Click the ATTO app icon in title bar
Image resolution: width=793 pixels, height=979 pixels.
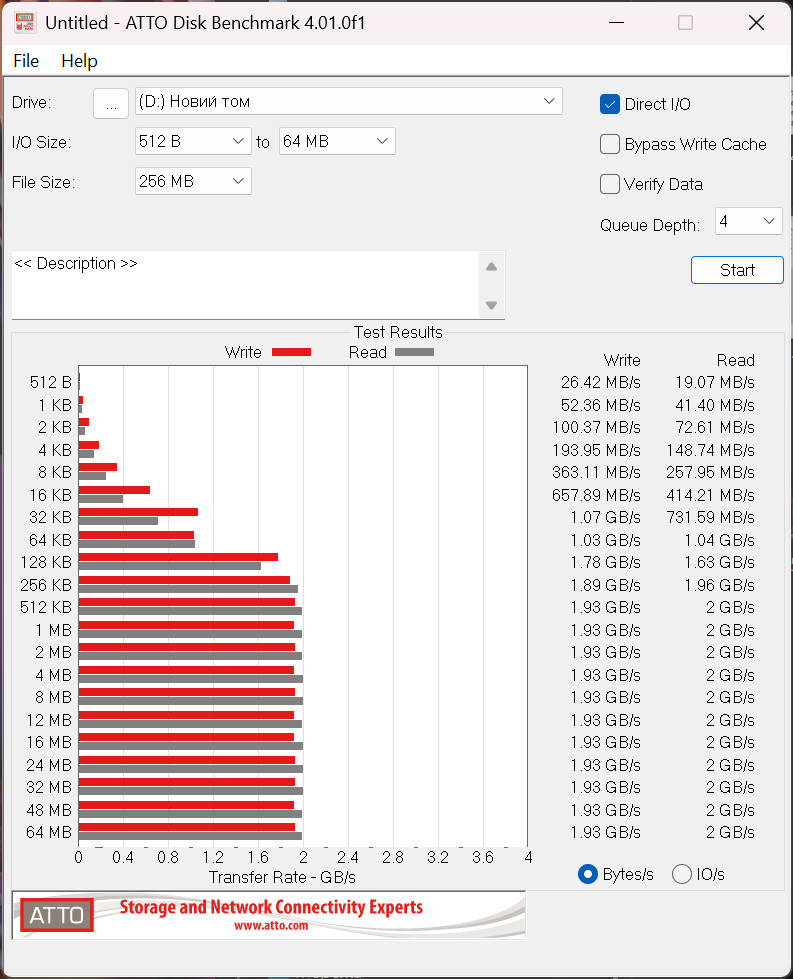pos(24,22)
